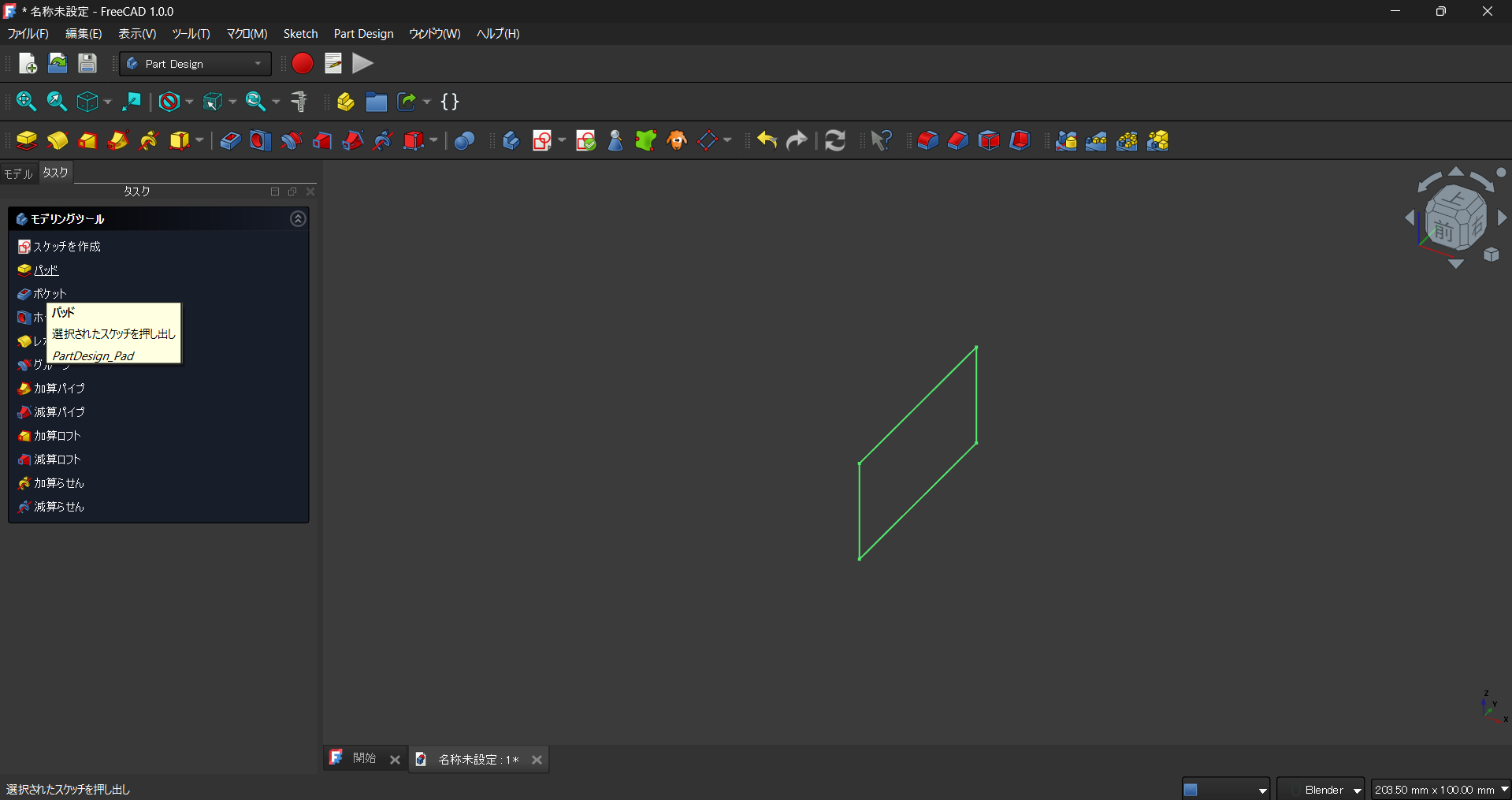Click 加算パイプ in the task panel
The height and width of the screenshot is (800, 1512).
pos(51,389)
